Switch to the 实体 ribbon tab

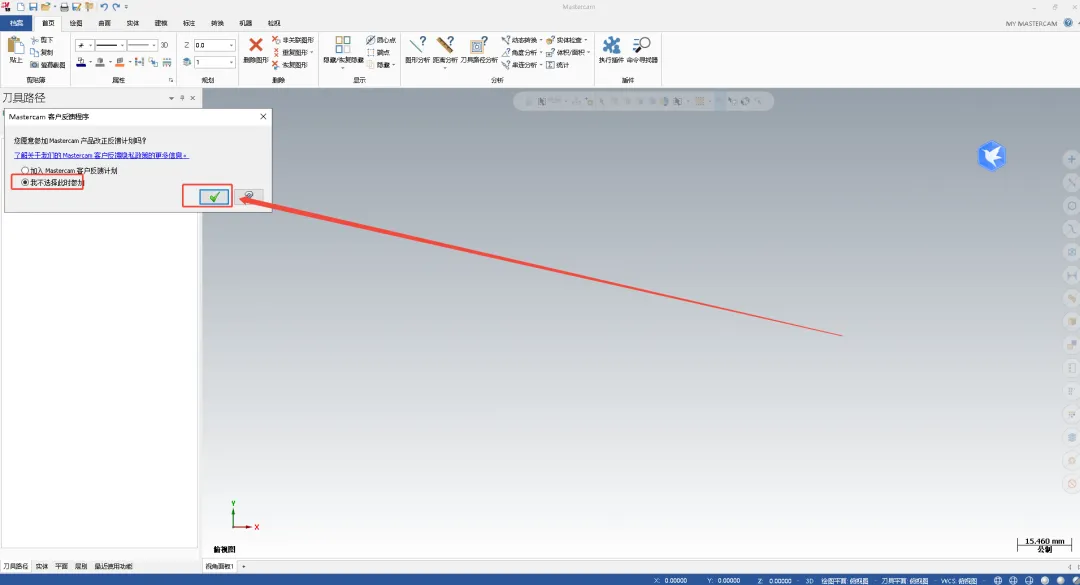pos(132,23)
